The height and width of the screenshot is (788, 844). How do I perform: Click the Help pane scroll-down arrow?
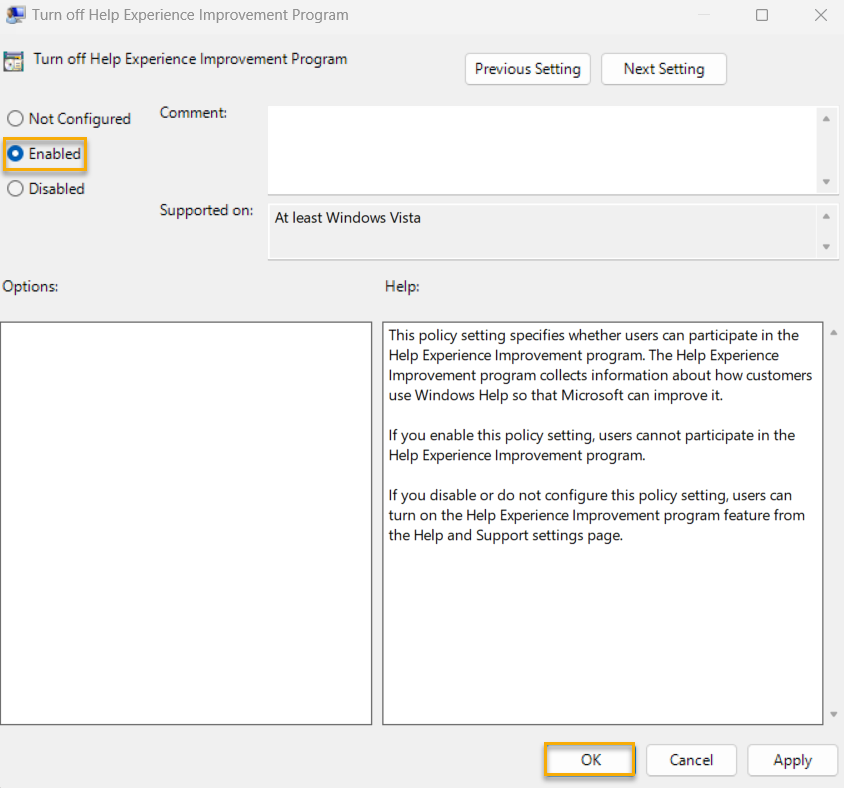[831, 715]
